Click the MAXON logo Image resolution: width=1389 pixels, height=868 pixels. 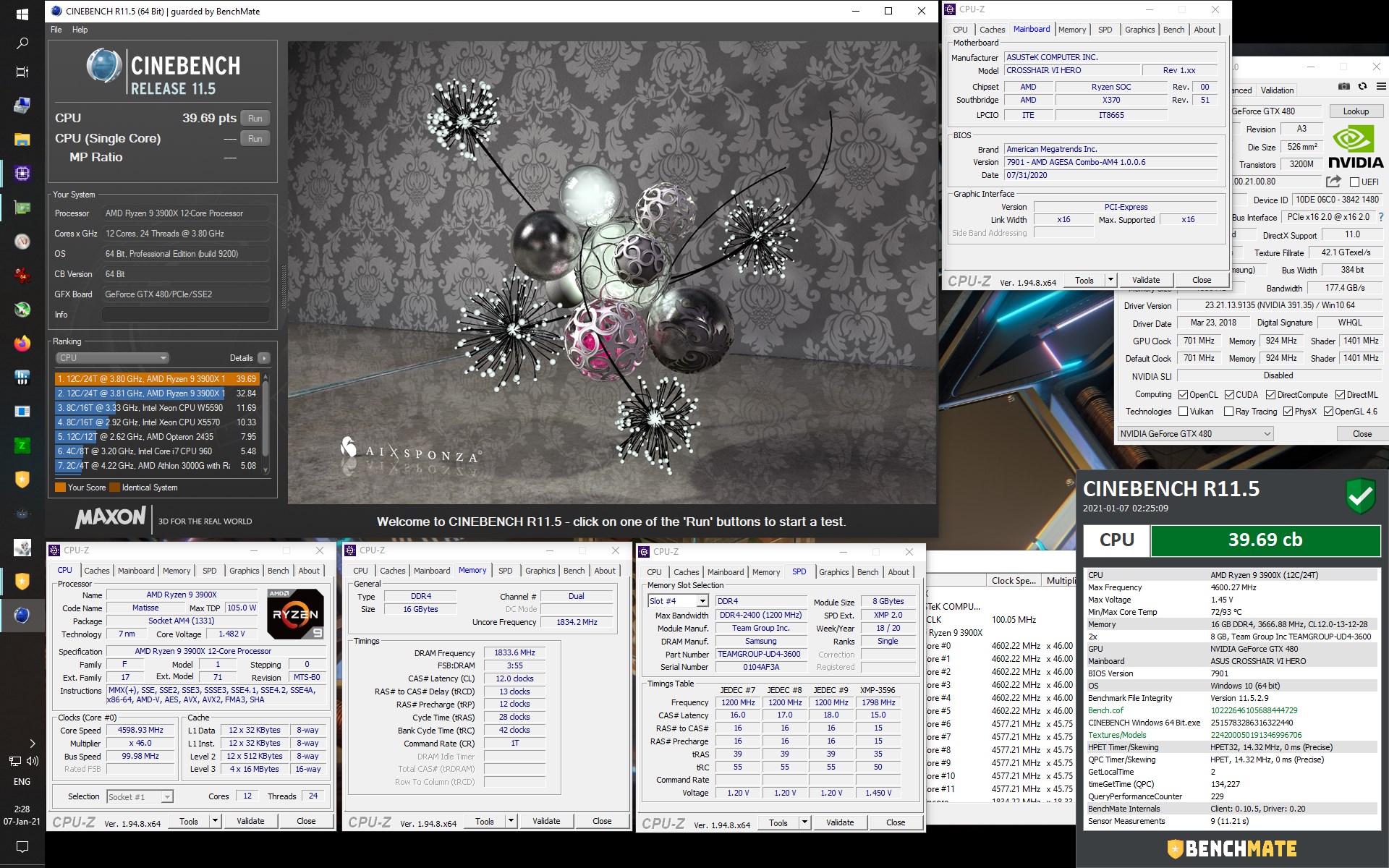pyautogui.click(x=111, y=518)
